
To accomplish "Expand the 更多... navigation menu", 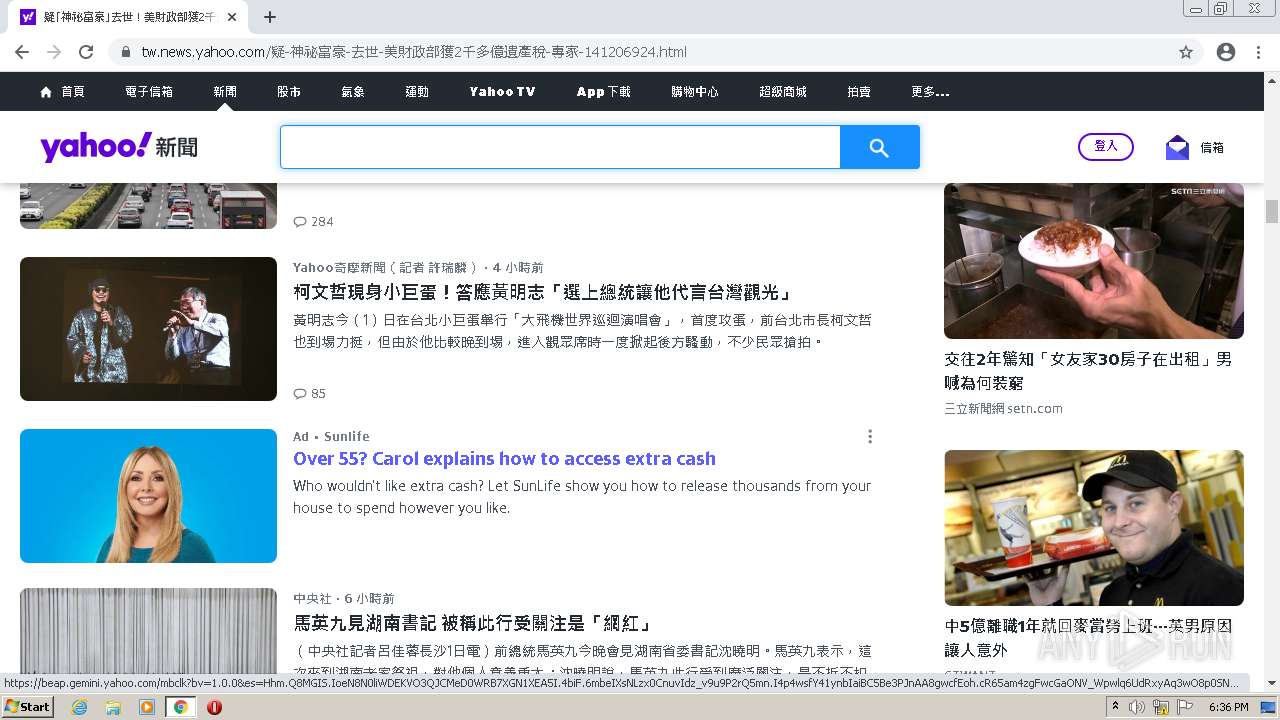I will click(930, 91).
